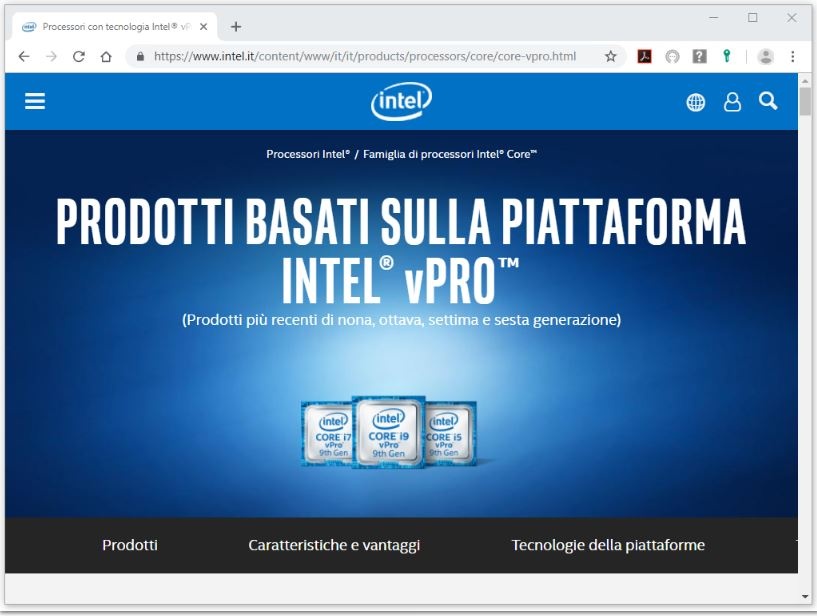817x616 pixels.
Task: Open the globe language selector
Action: coord(695,102)
